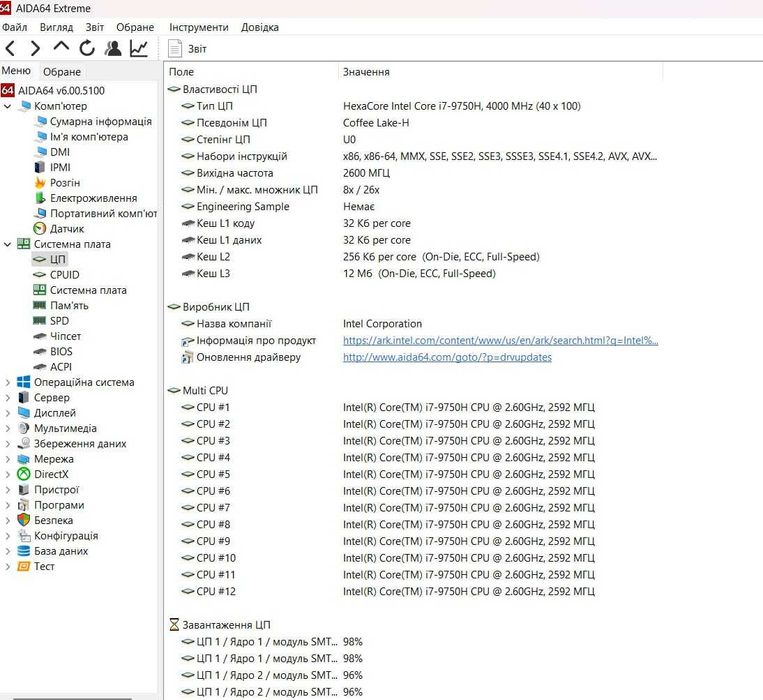Screen dimensions: 763x700
Task: Collapse the Комп'ютер tree node
Action: click(x=7, y=106)
